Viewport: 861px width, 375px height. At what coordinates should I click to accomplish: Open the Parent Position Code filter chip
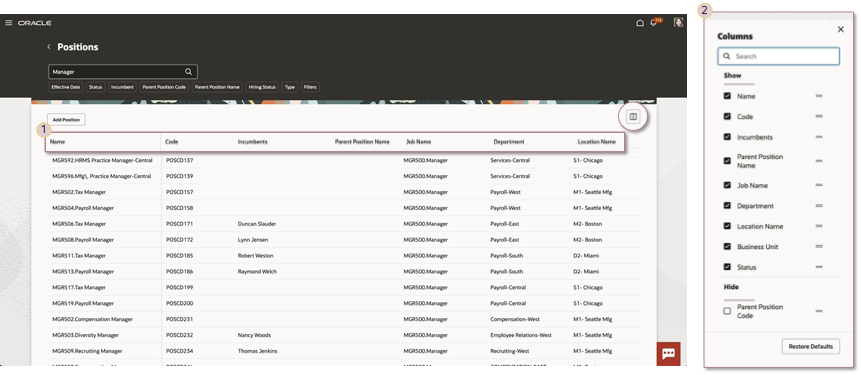[164, 87]
